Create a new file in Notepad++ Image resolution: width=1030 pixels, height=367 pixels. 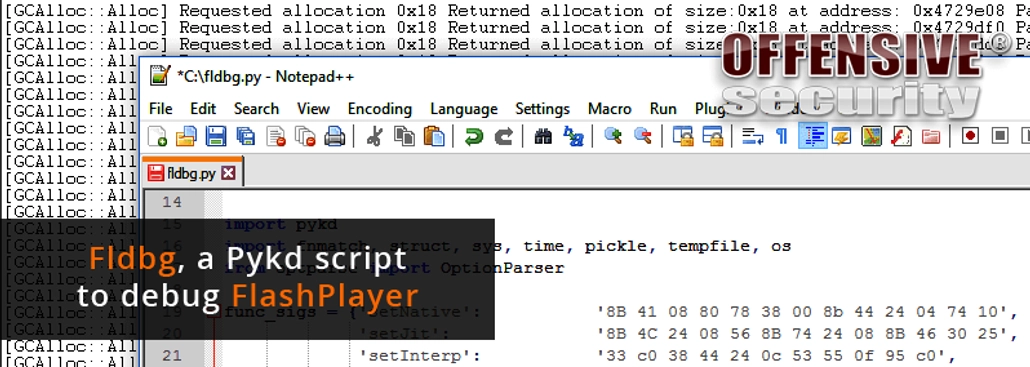click(x=157, y=136)
